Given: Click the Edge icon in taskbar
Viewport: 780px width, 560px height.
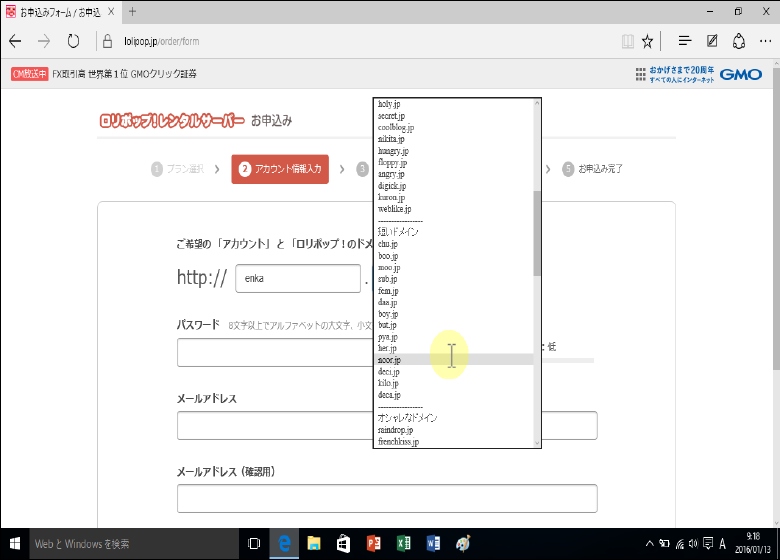Looking at the screenshot, I should tap(284, 544).
